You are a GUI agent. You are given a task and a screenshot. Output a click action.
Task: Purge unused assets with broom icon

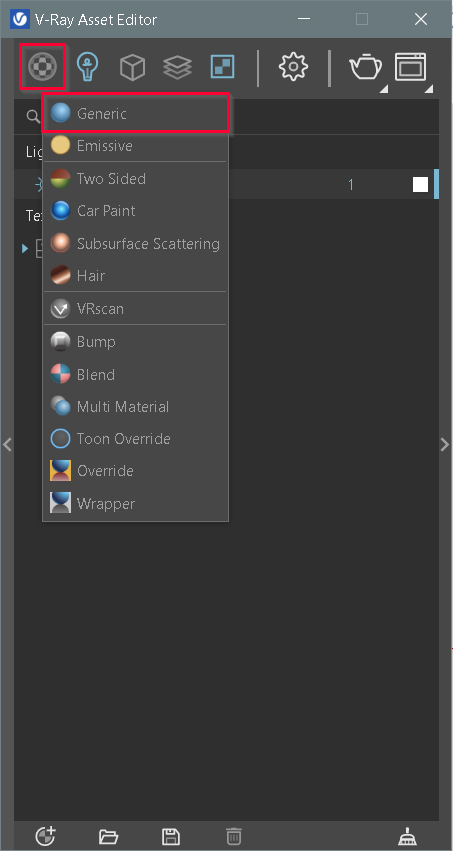click(406, 836)
